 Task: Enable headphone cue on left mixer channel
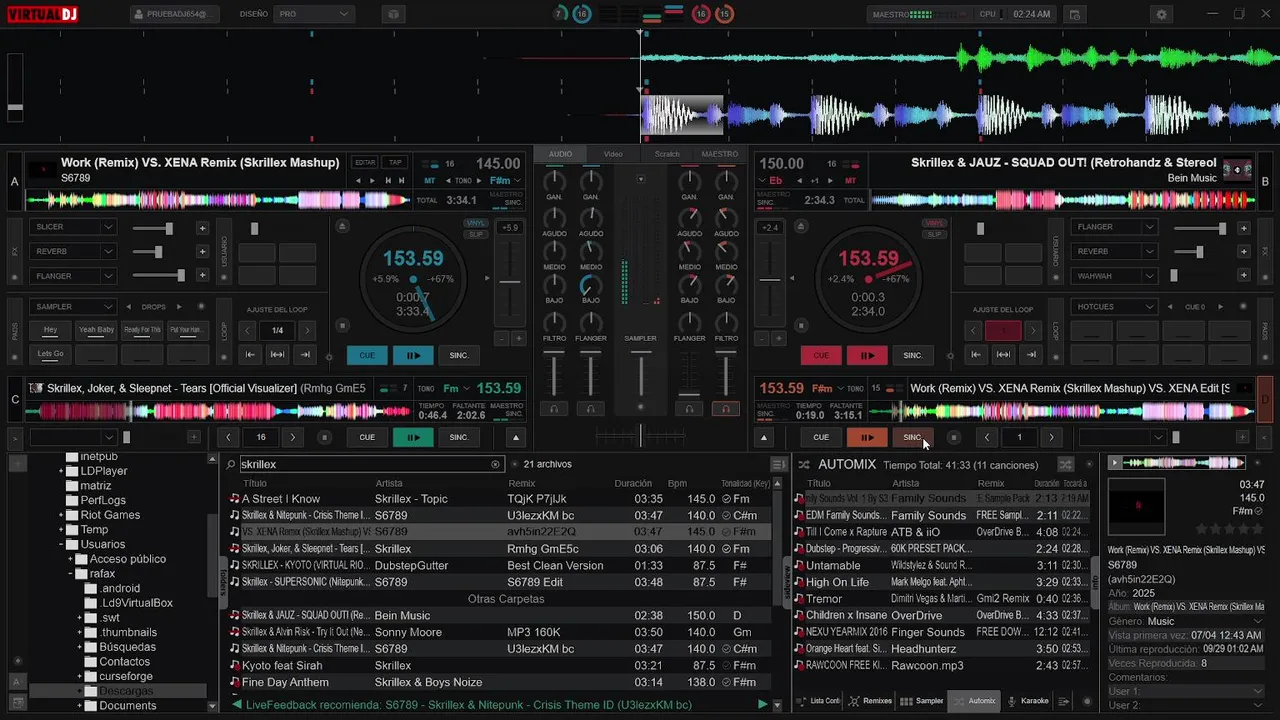(554, 408)
